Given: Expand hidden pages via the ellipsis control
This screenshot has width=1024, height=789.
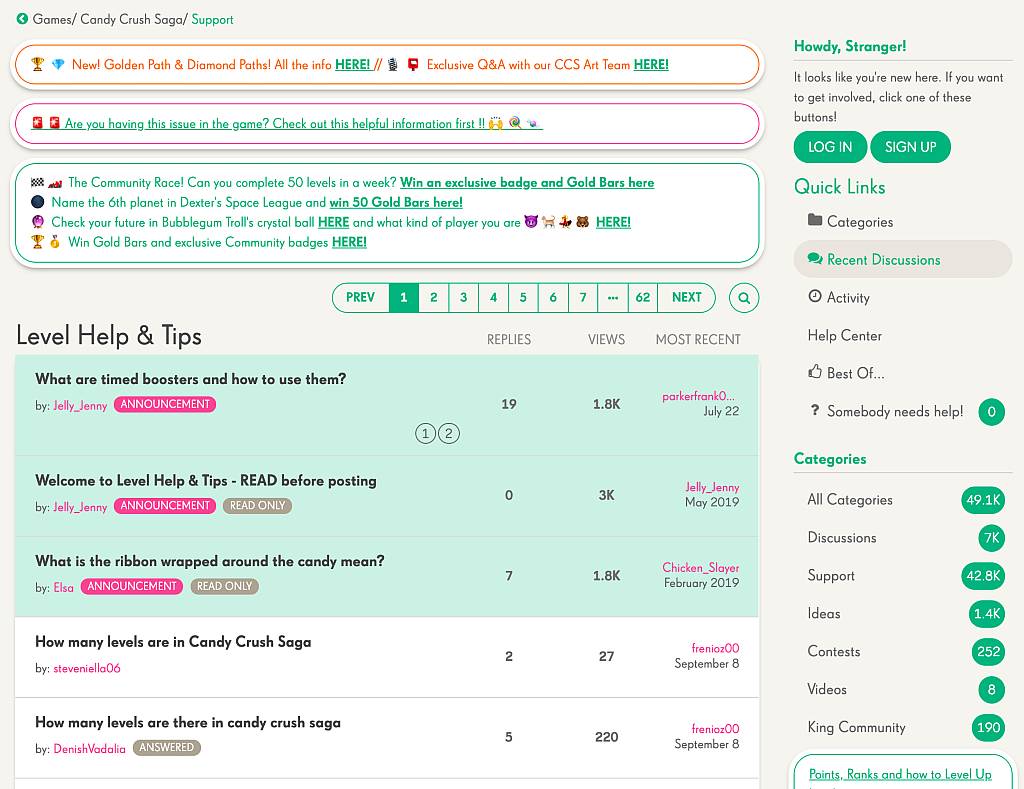Looking at the screenshot, I should coord(613,297).
